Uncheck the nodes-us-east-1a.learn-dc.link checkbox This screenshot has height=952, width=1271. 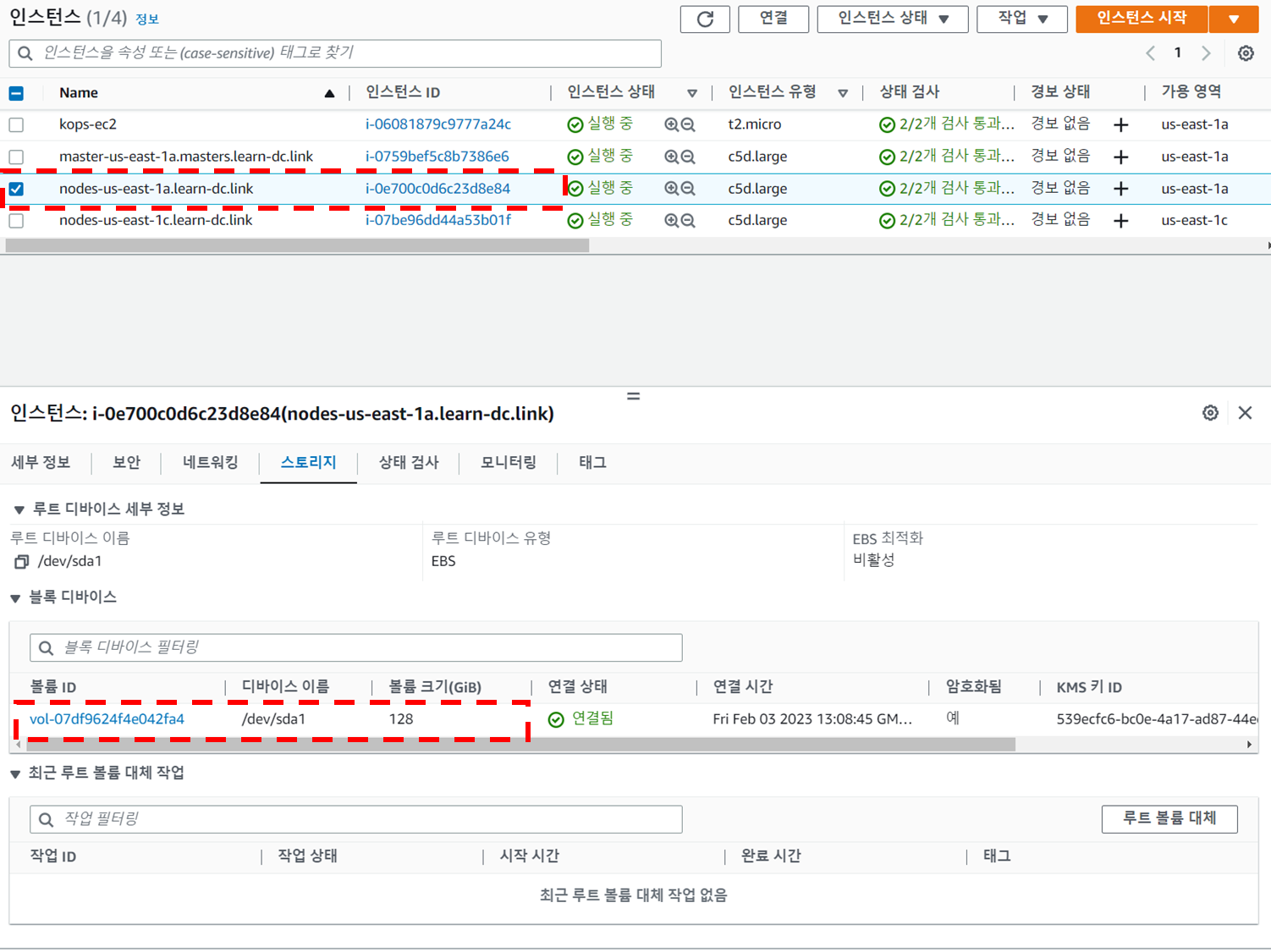click(15, 188)
